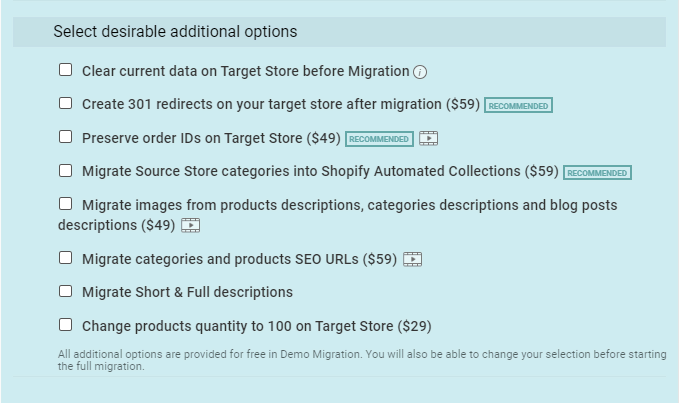The image size is (679, 403).
Task: Enable Clear current data on Target Store checkbox
Action: [x=66, y=70]
